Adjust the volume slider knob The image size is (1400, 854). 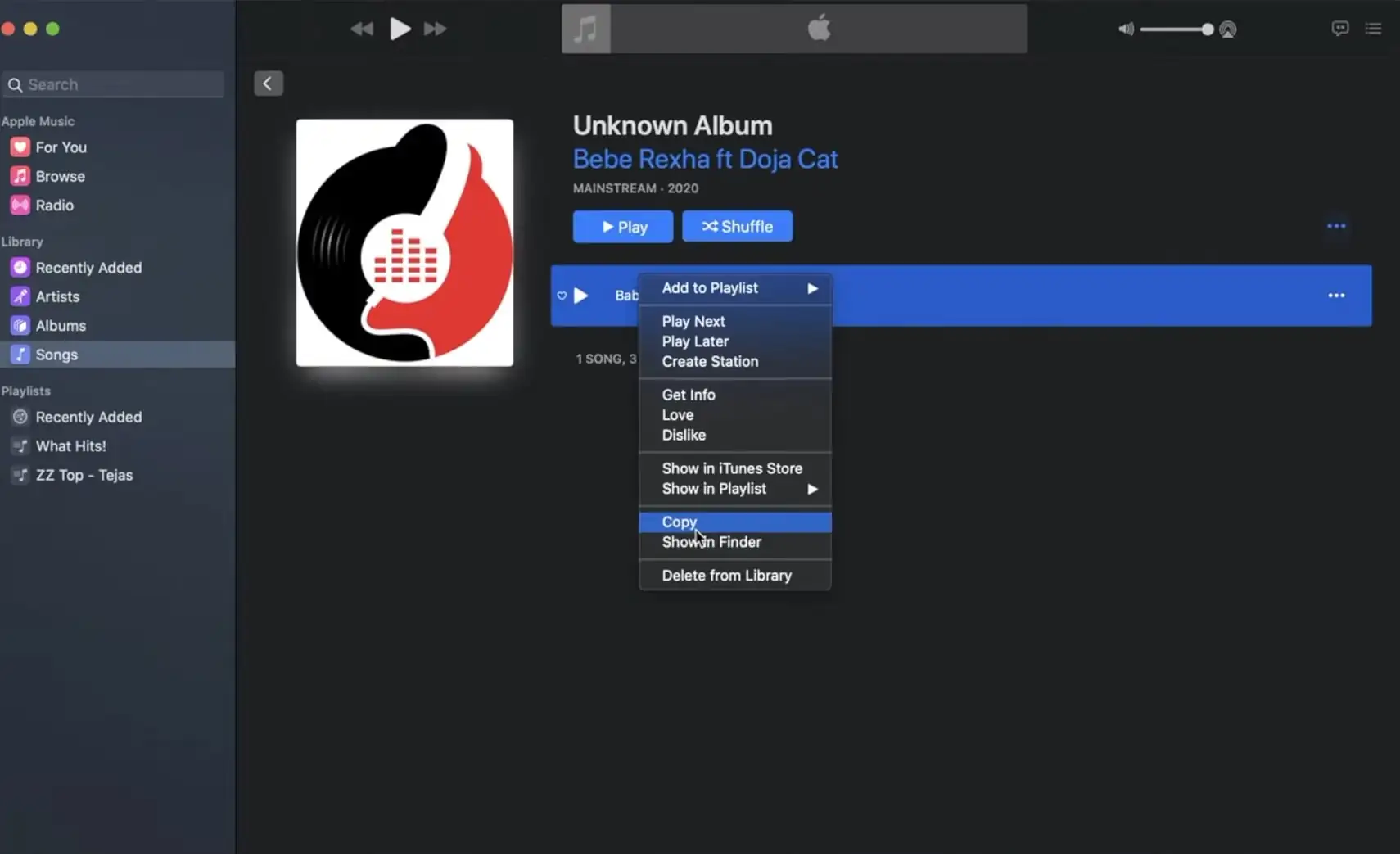pyautogui.click(x=1207, y=29)
